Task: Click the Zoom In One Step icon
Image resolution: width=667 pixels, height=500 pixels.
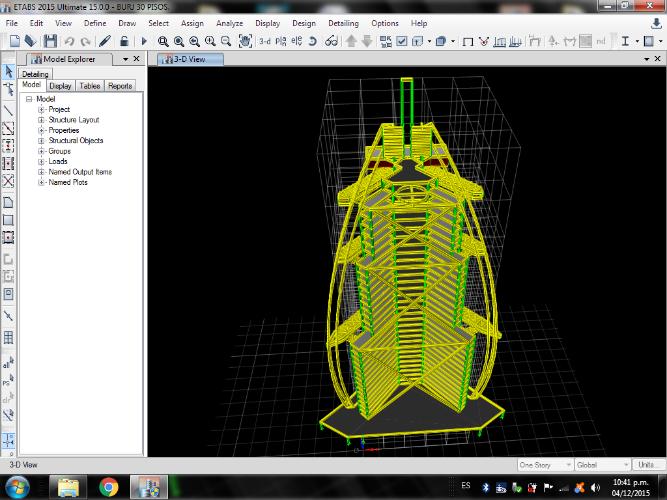Action: (210, 41)
